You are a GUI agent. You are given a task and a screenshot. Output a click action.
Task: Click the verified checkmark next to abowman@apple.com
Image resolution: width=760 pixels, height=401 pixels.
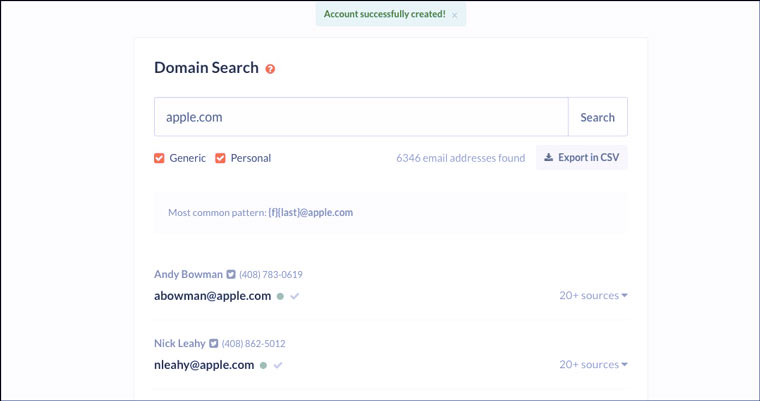[x=295, y=296]
